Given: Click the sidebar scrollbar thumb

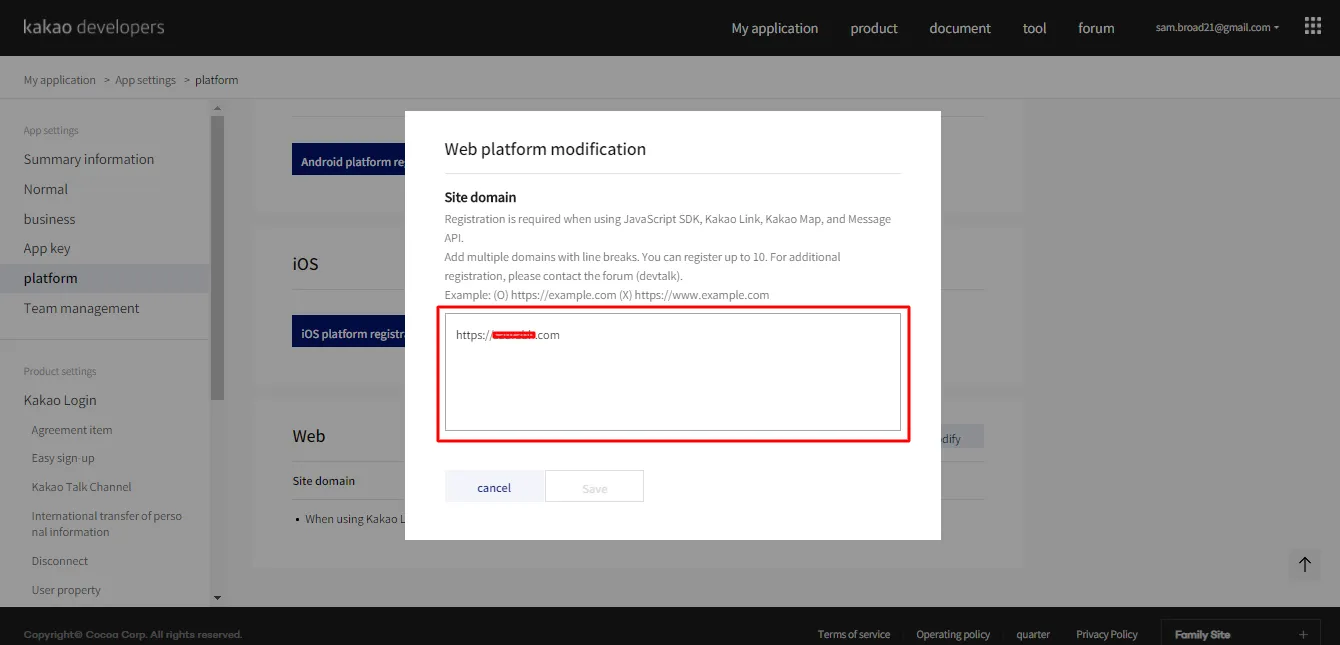Looking at the screenshot, I should tap(217, 258).
